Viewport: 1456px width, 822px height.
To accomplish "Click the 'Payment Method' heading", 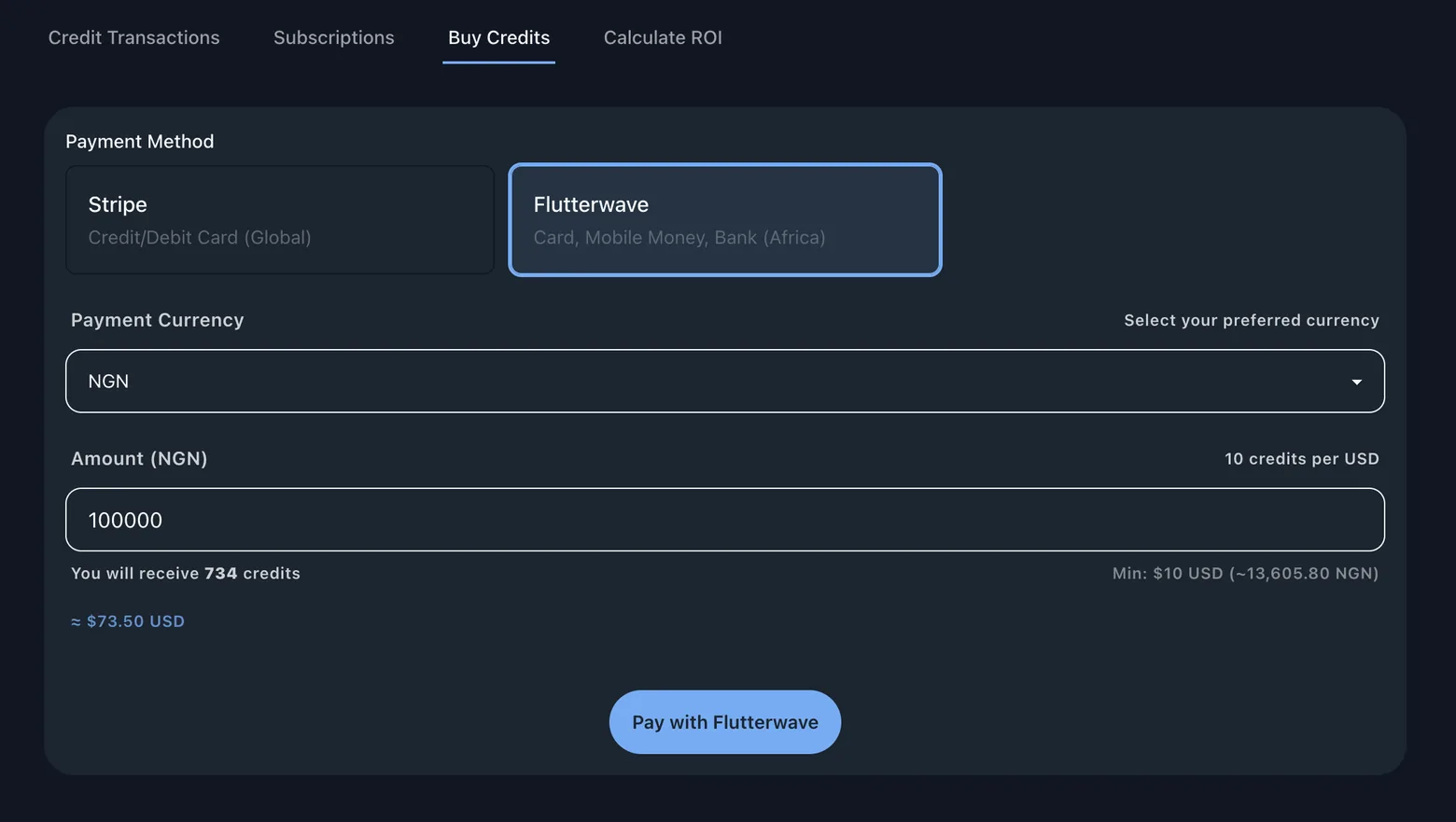I will point(140,141).
